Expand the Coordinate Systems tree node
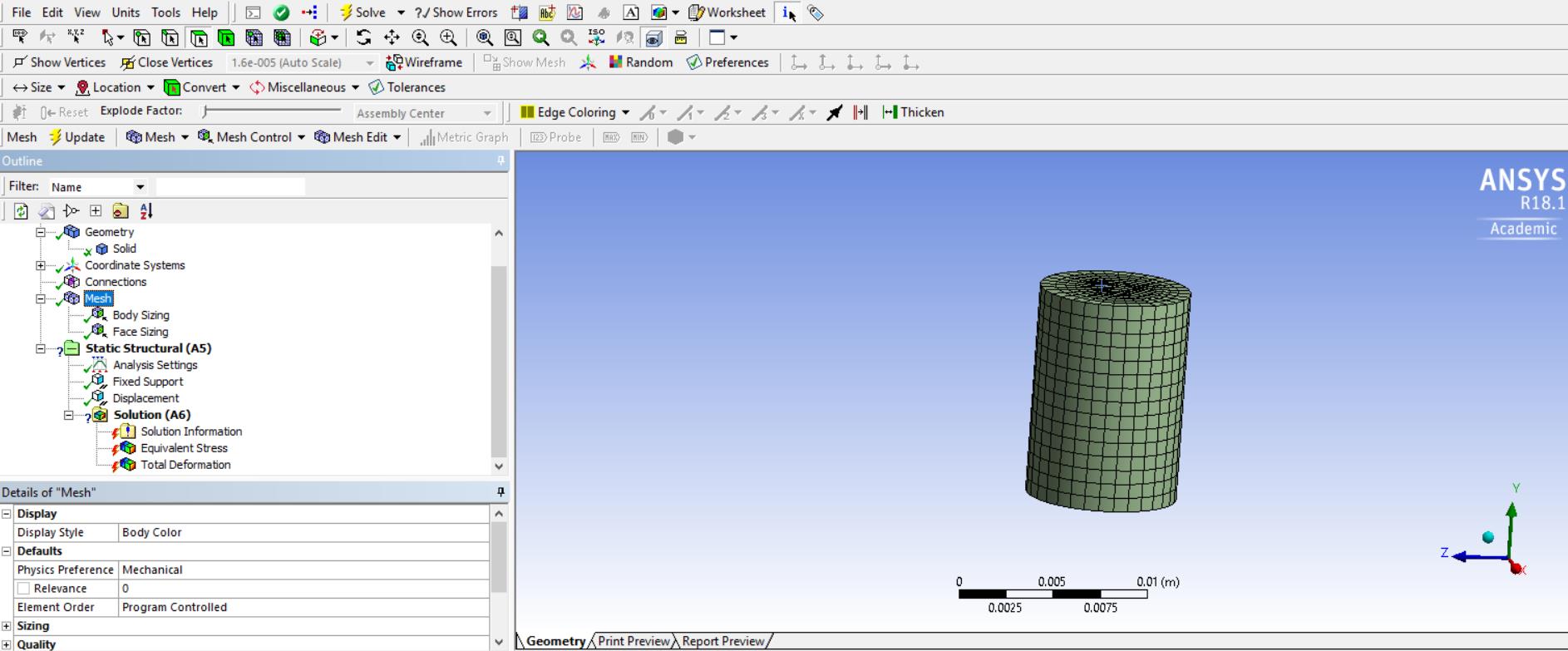This screenshot has width=1568, height=651. point(40,265)
